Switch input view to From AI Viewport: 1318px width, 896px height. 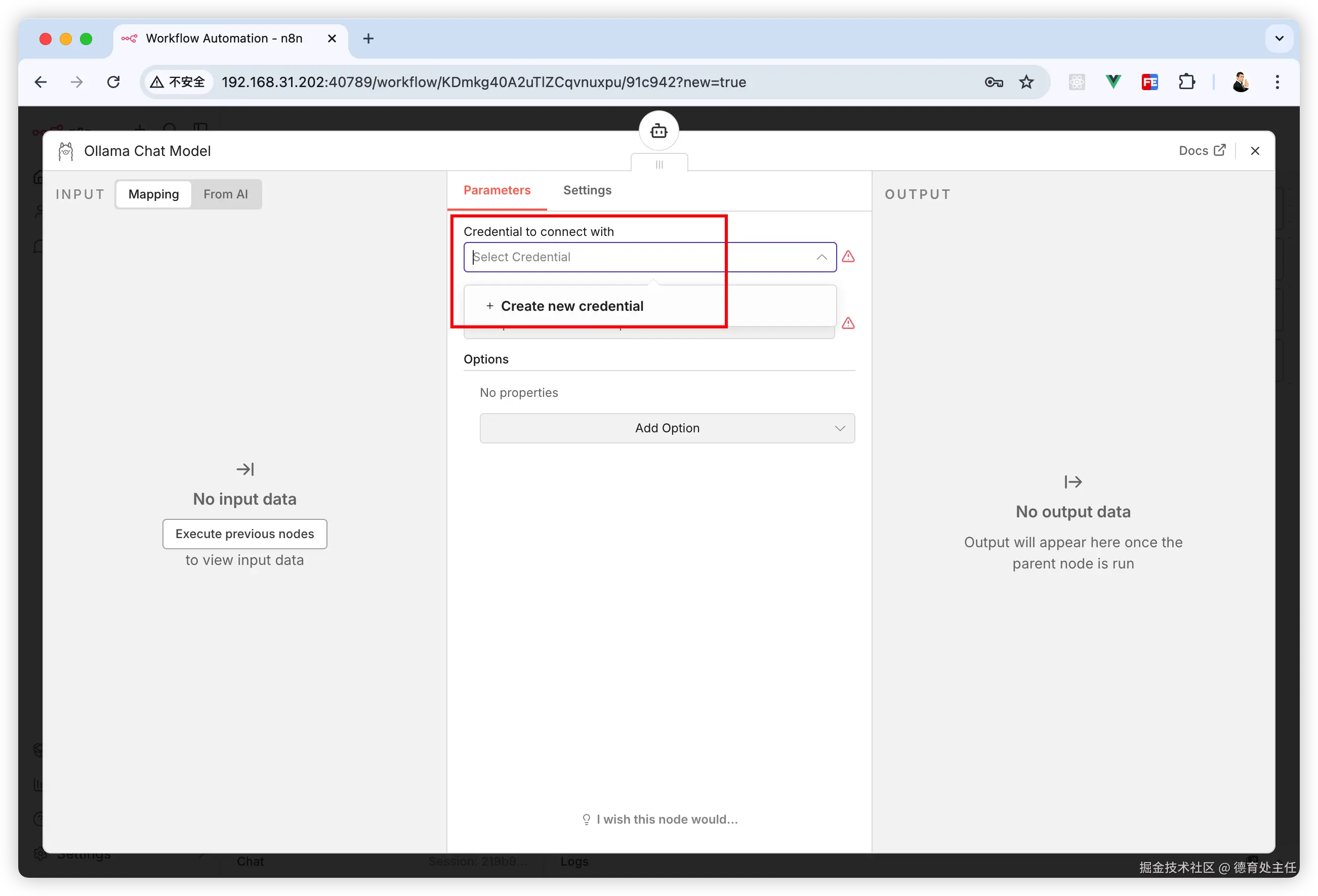coord(225,194)
